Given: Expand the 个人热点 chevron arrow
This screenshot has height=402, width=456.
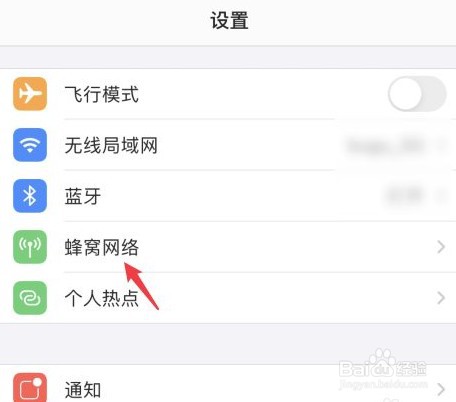Looking at the screenshot, I should [x=441, y=298].
